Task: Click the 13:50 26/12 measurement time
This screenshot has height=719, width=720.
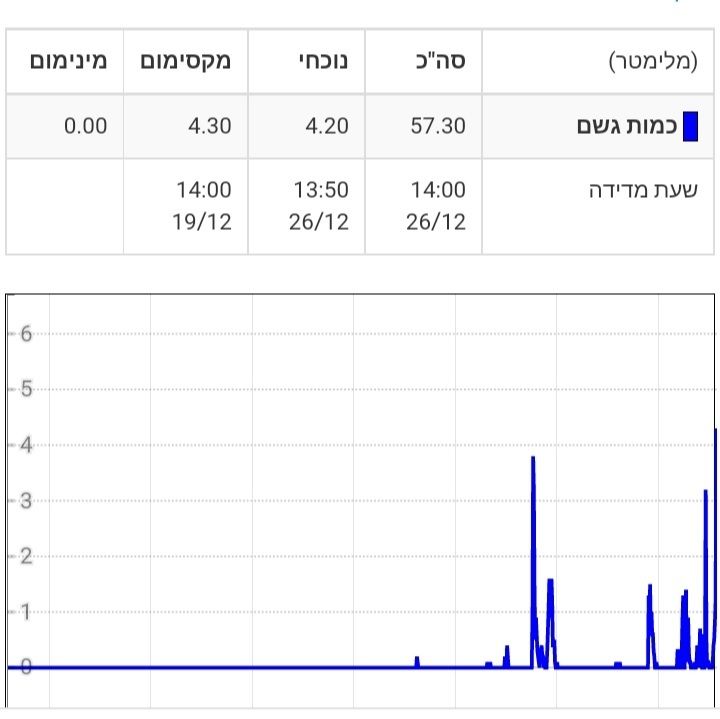Action: coord(320,206)
